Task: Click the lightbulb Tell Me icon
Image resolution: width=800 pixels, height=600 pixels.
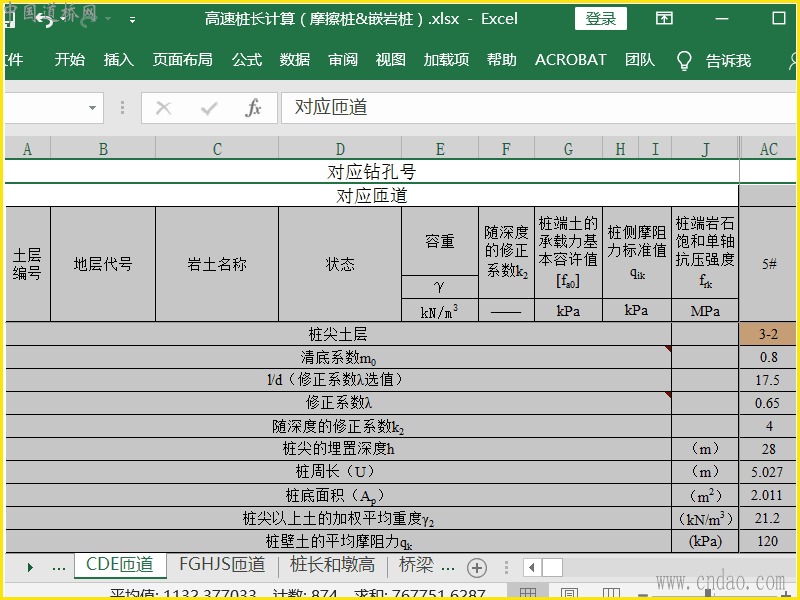Action: click(684, 61)
